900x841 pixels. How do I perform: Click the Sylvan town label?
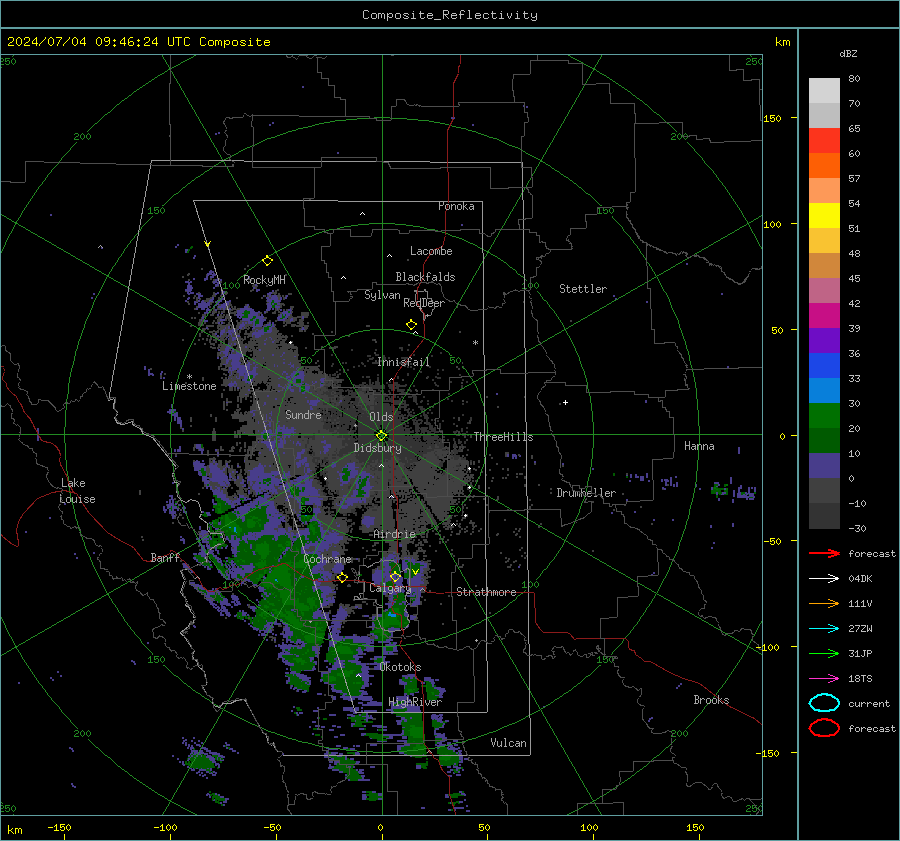tap(382, 295)
